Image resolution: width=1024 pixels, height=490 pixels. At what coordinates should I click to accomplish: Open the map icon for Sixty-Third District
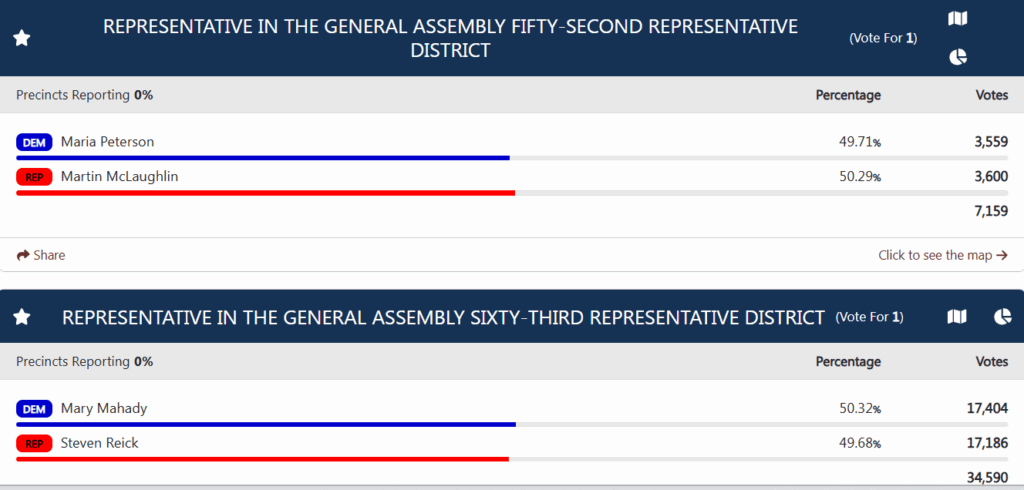pyautogui.click(x=957, y=317)
